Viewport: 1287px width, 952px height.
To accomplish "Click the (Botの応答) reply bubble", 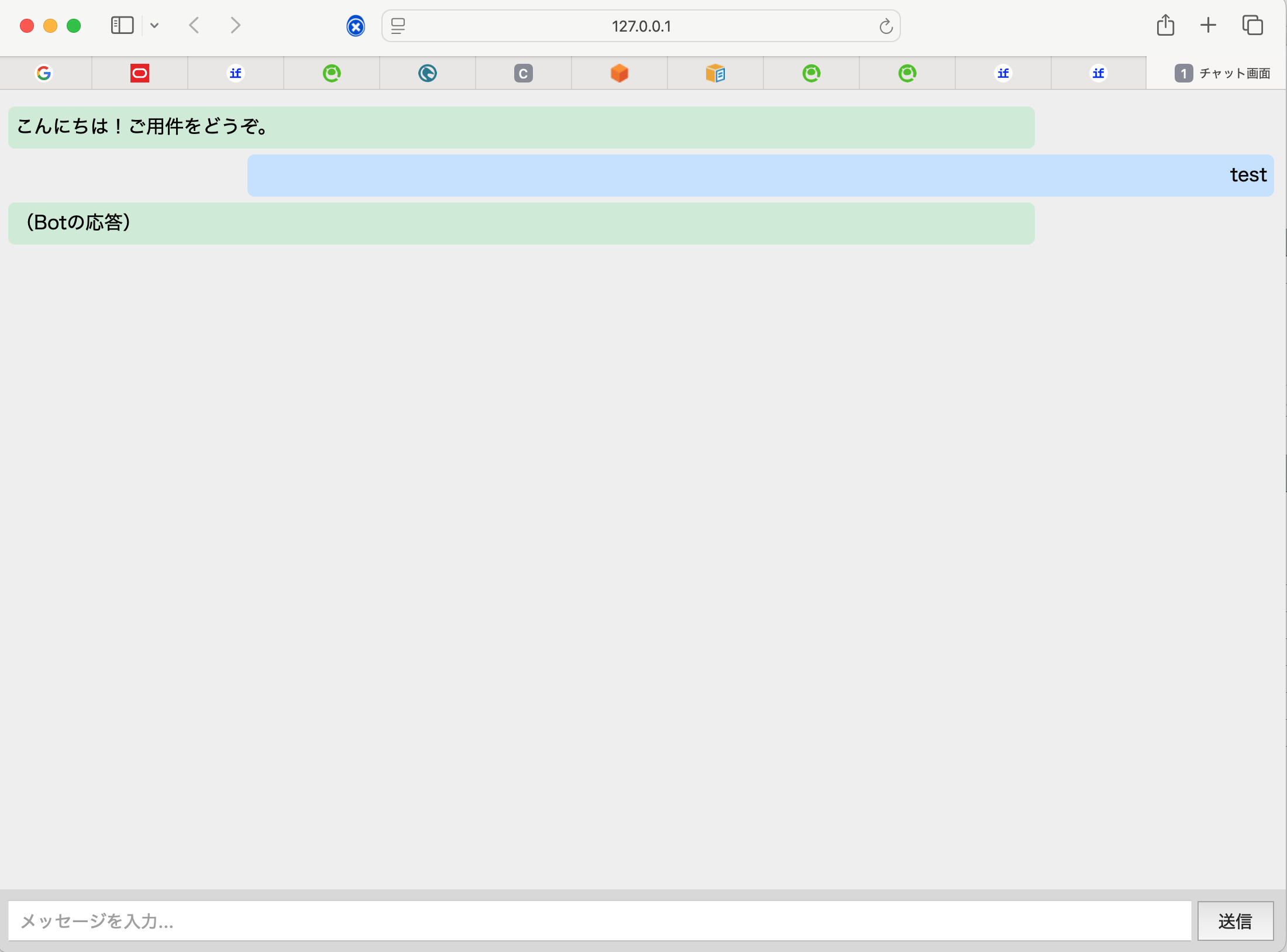I will 521,223.
